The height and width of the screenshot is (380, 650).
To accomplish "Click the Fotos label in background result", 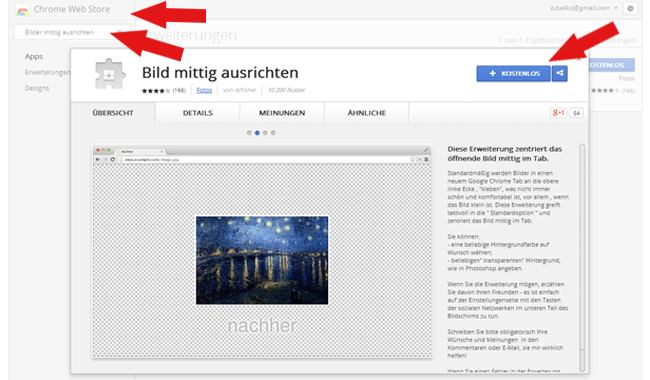I will tap(626, 78).
